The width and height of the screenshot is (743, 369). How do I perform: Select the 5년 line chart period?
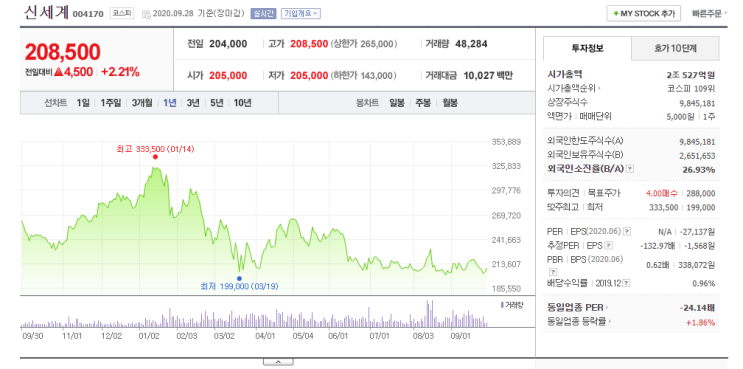pyautogui.click(x=217, y=103)
